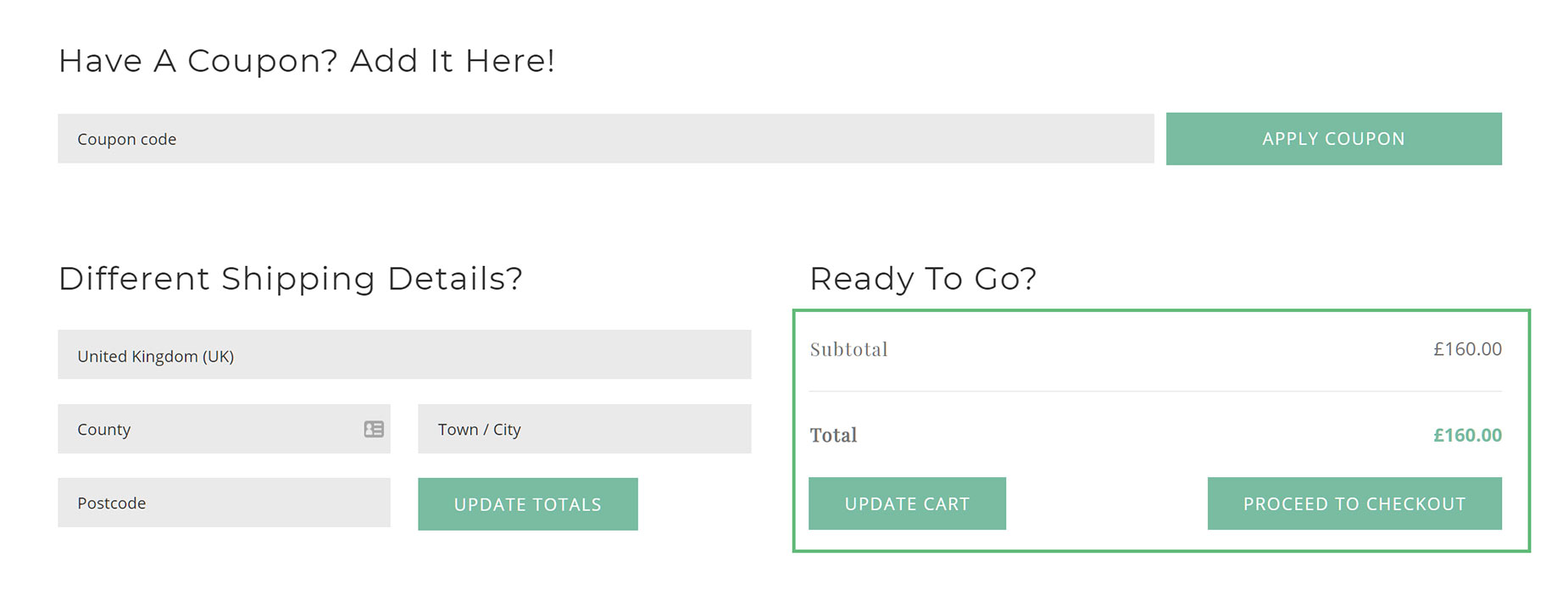1568x595 pixels.
Task: Click the divider line below Subtotal row
Action: pos(1155,391)
